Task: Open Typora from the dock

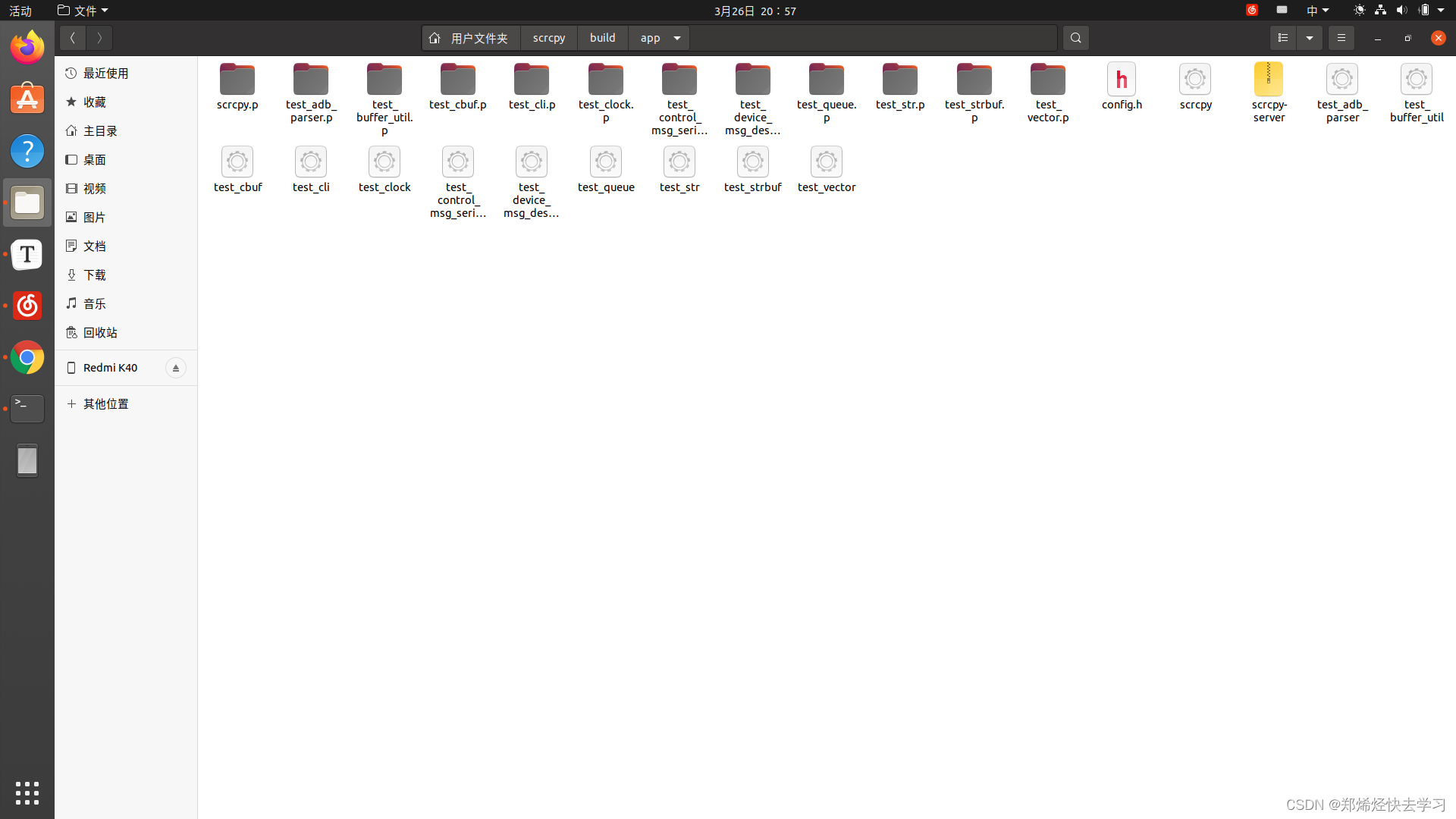Action: [x=27, y=254]
